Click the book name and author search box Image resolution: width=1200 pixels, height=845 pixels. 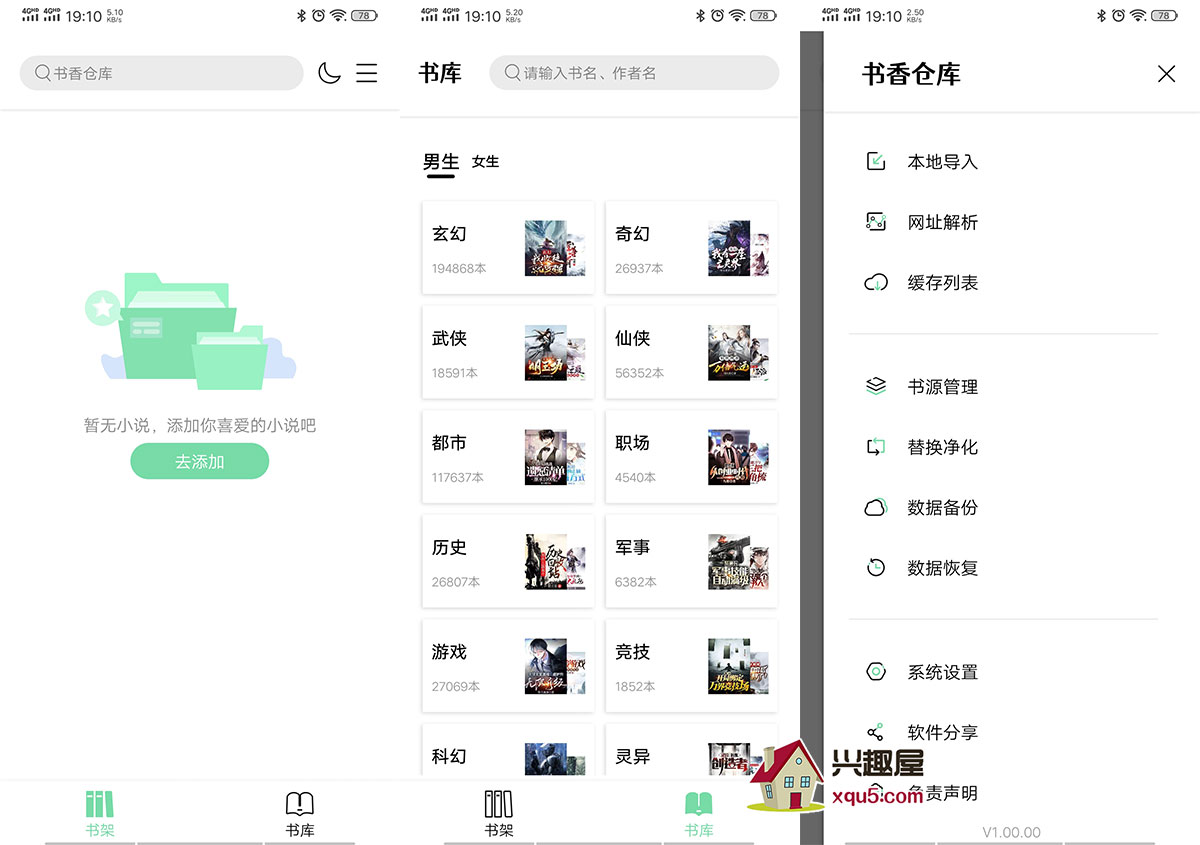(634, 73)
